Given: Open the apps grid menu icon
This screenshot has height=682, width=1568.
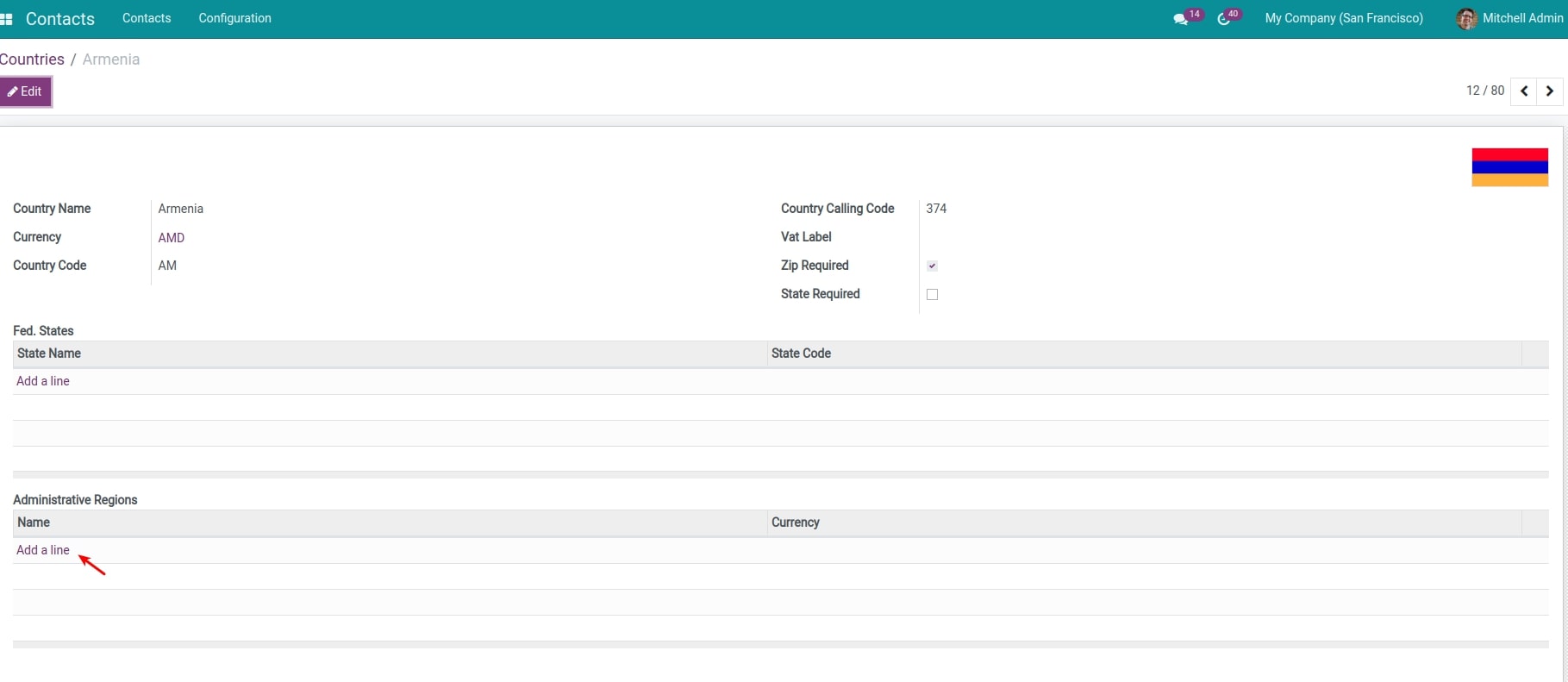Looking at the screenshot, I should click(x=7, y=19).
